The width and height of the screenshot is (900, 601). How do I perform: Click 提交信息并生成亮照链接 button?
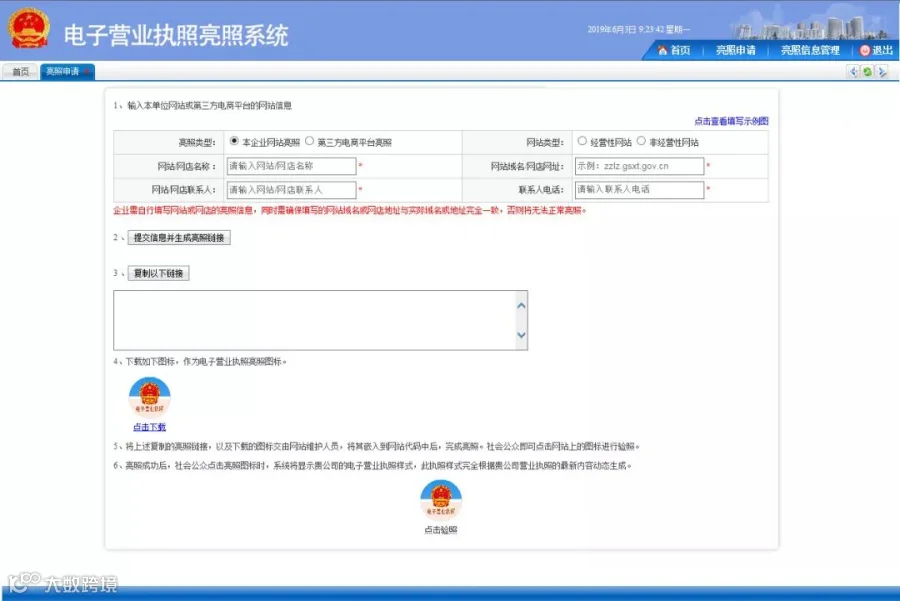point(179,238)
